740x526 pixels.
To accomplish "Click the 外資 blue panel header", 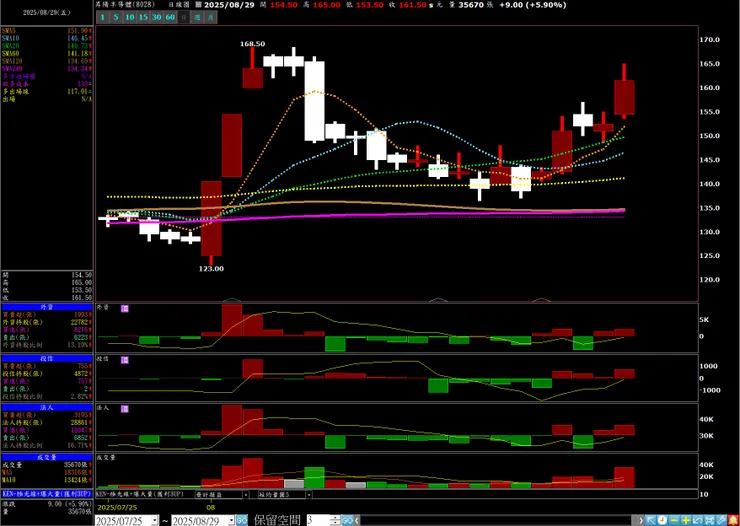I will pos(47,307).
